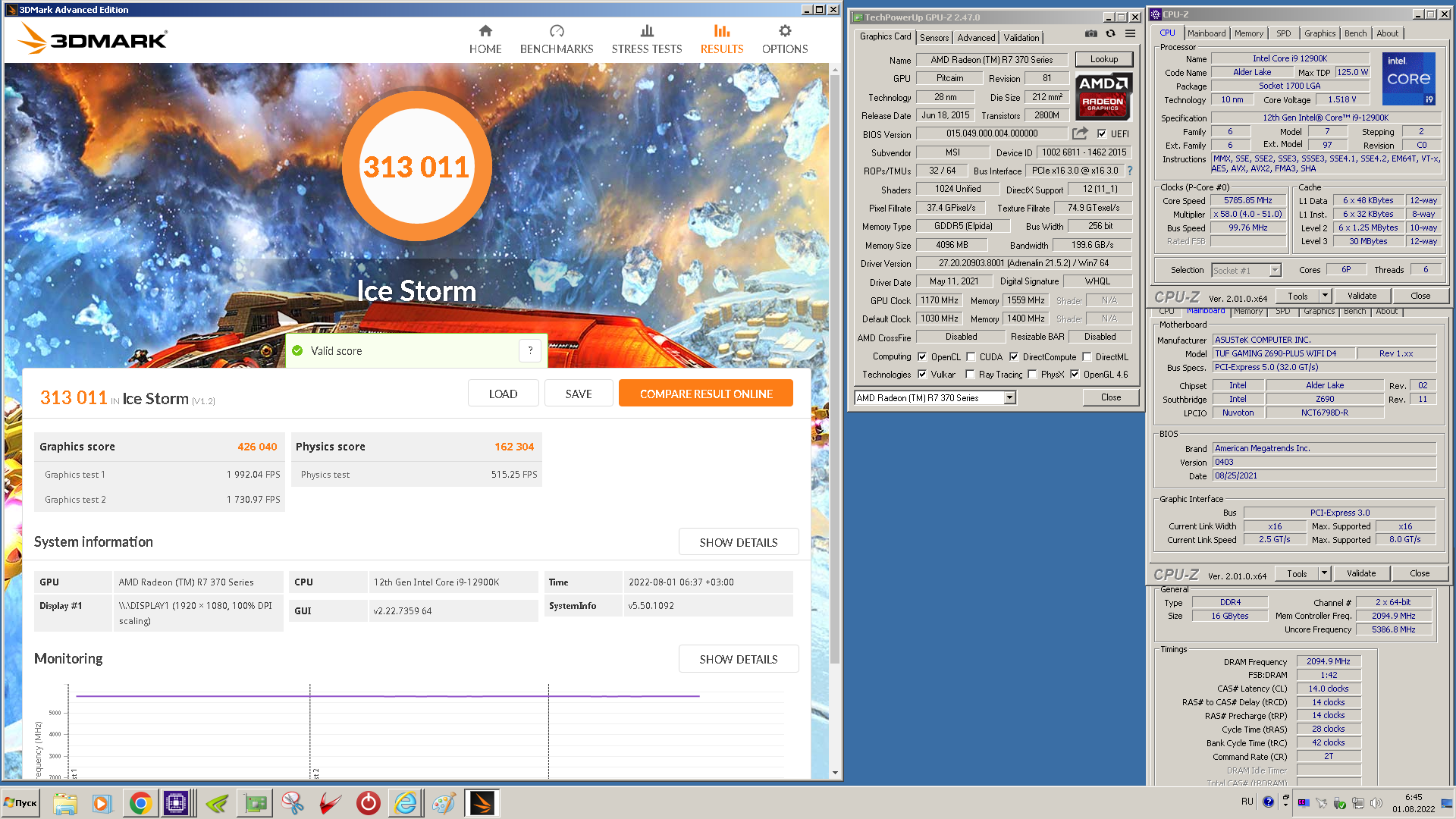Toggle the DirectCompute checkbox
Image resolution: width=1456 pixels, height=819 pixels.
coord(1014,357)
